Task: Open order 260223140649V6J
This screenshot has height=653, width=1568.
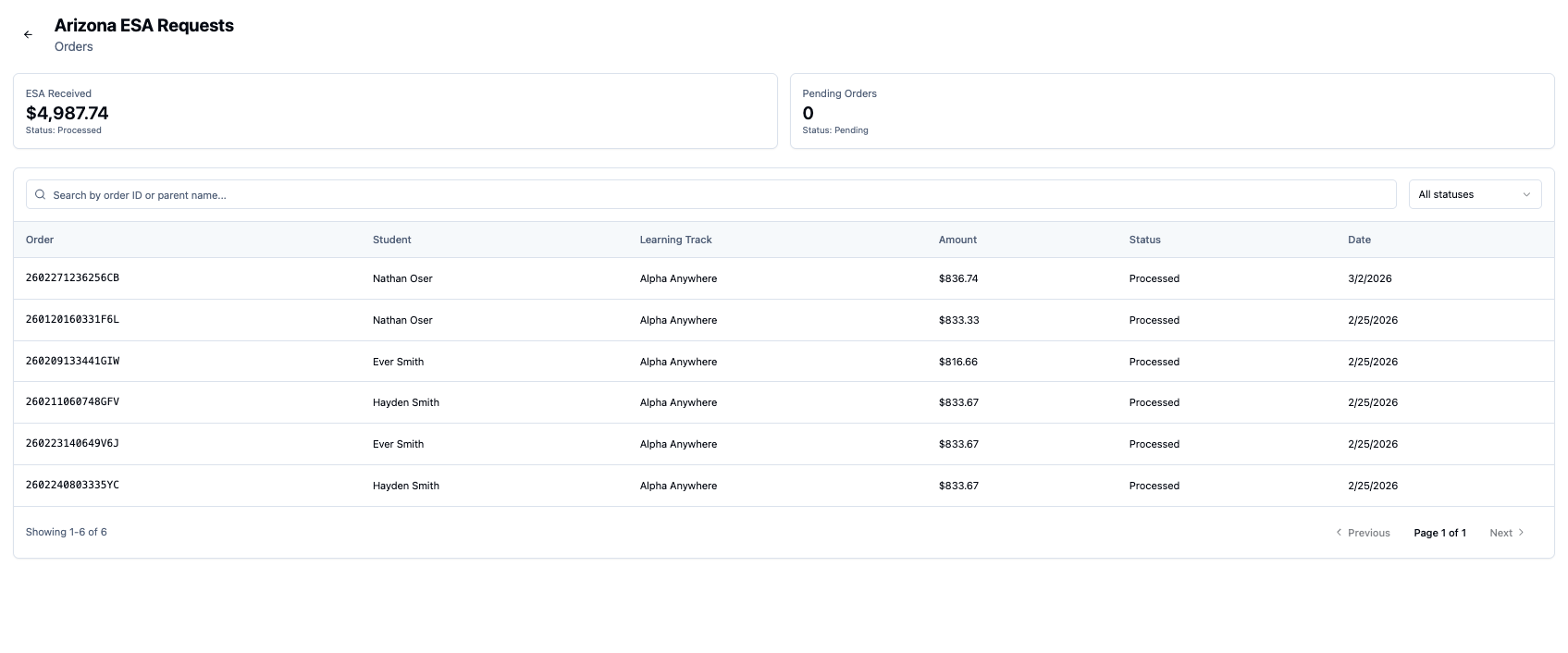Action: point(72,444)
